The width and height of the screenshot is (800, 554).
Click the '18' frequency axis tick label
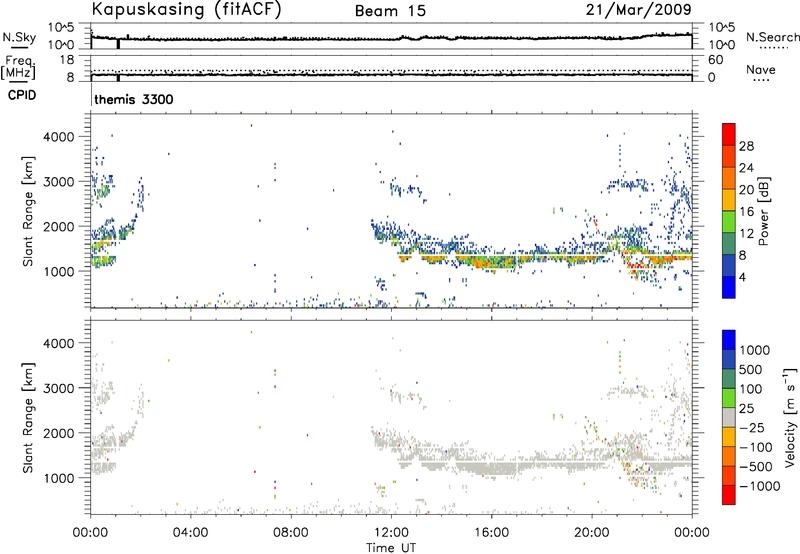click(67, 60)
